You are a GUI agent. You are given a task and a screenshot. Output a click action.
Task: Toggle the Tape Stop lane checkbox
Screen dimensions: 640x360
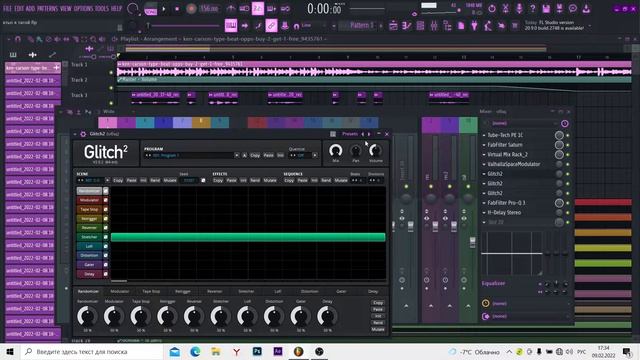(106, 209)
